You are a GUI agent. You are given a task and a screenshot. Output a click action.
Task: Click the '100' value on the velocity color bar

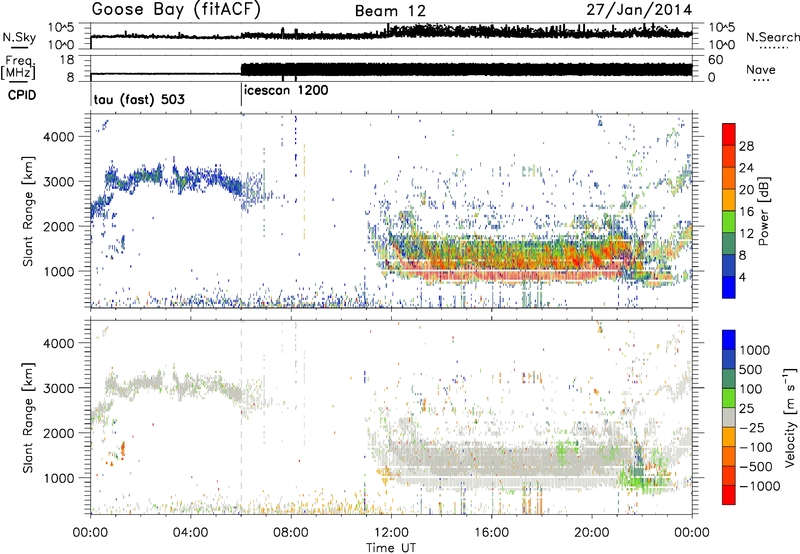pos(751,389)
